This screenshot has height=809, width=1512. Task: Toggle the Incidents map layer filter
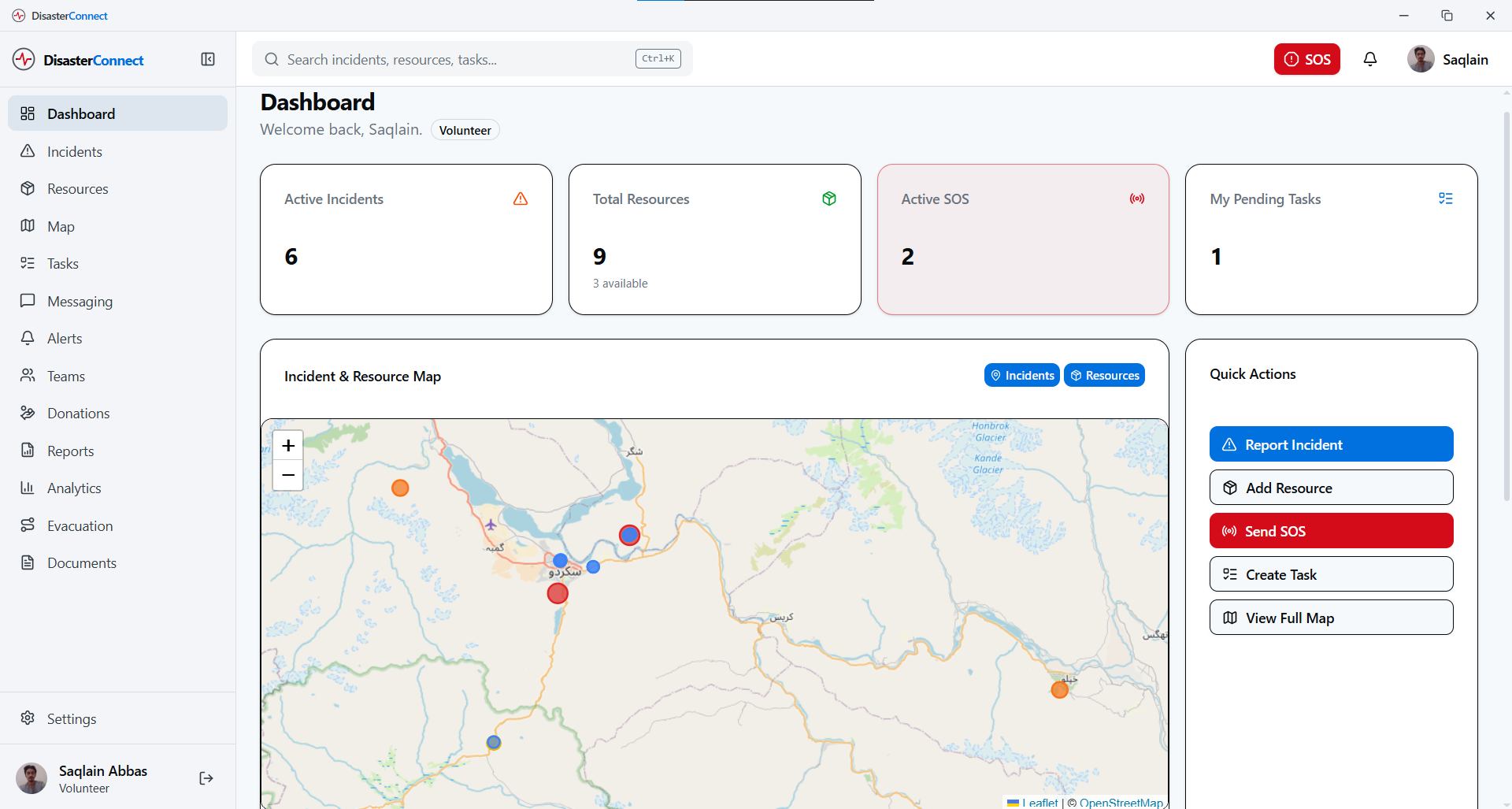[1021, 375]
